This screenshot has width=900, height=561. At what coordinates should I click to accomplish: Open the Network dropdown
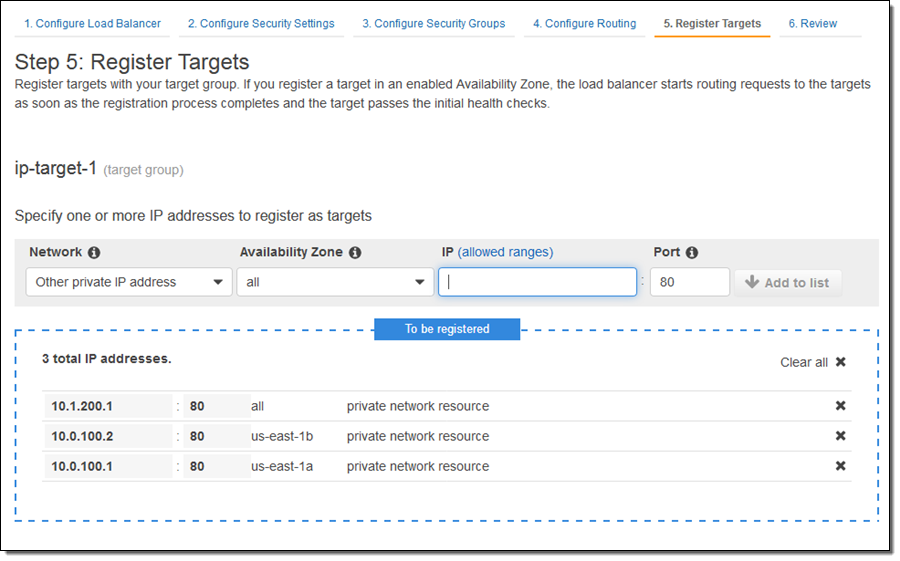tap(129, 282)
